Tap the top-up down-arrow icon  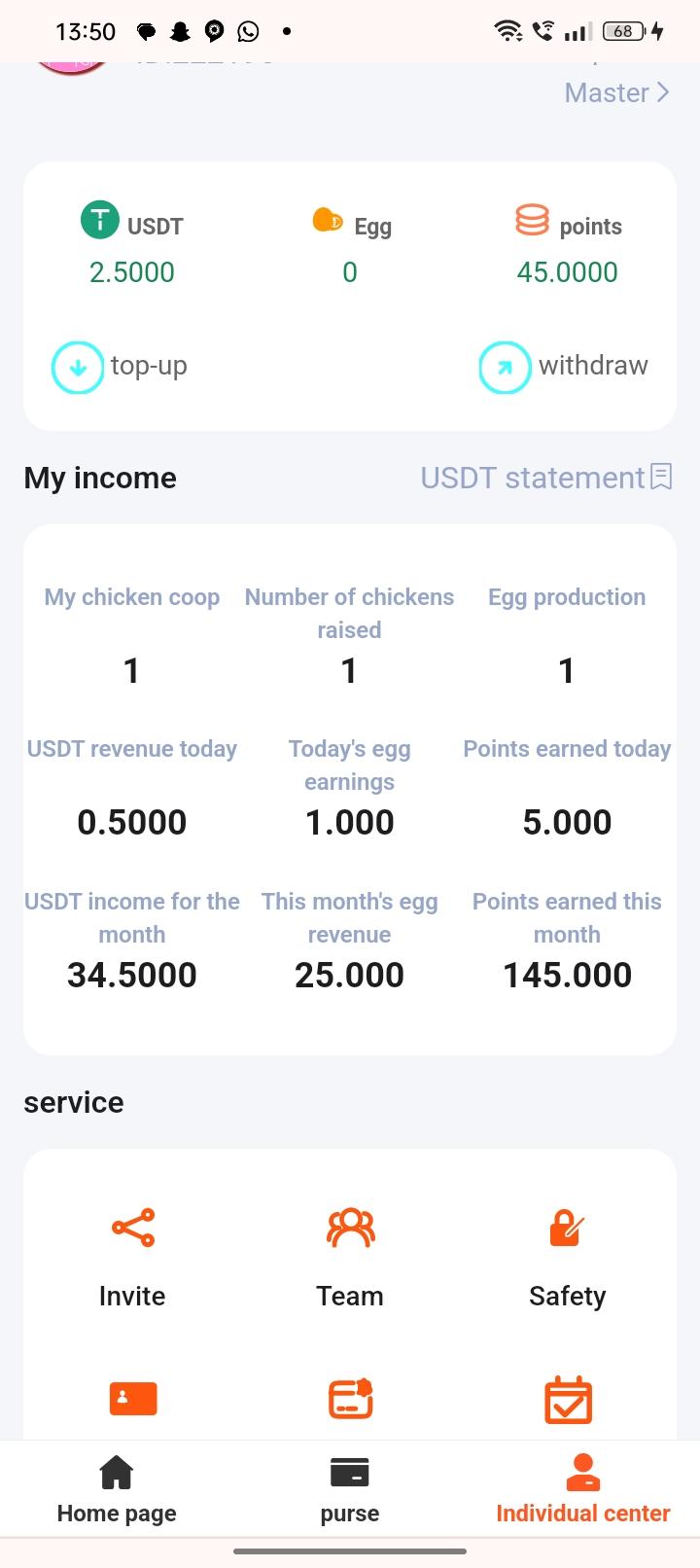[78, 368]
